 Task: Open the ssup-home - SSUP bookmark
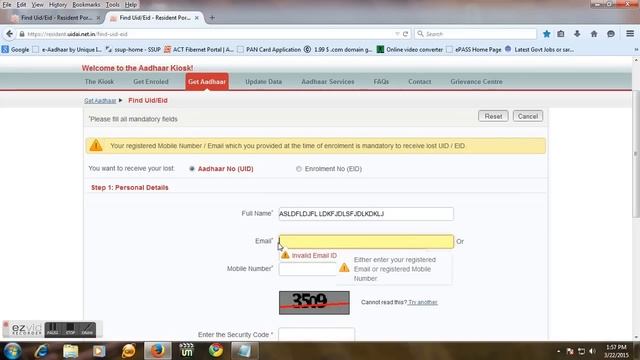click(x=133, y=49)
